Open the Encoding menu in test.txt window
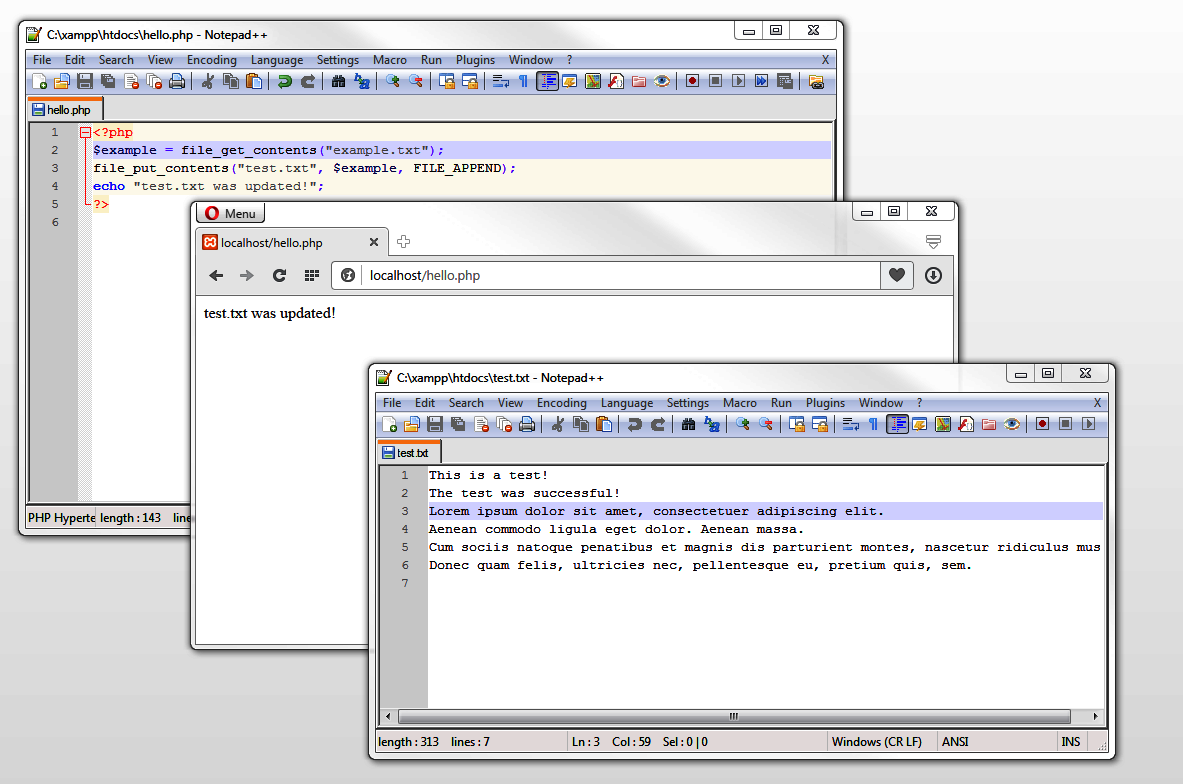Image resolution: width=1183 pixels, height=784 pixels. [x=561, y=402]
